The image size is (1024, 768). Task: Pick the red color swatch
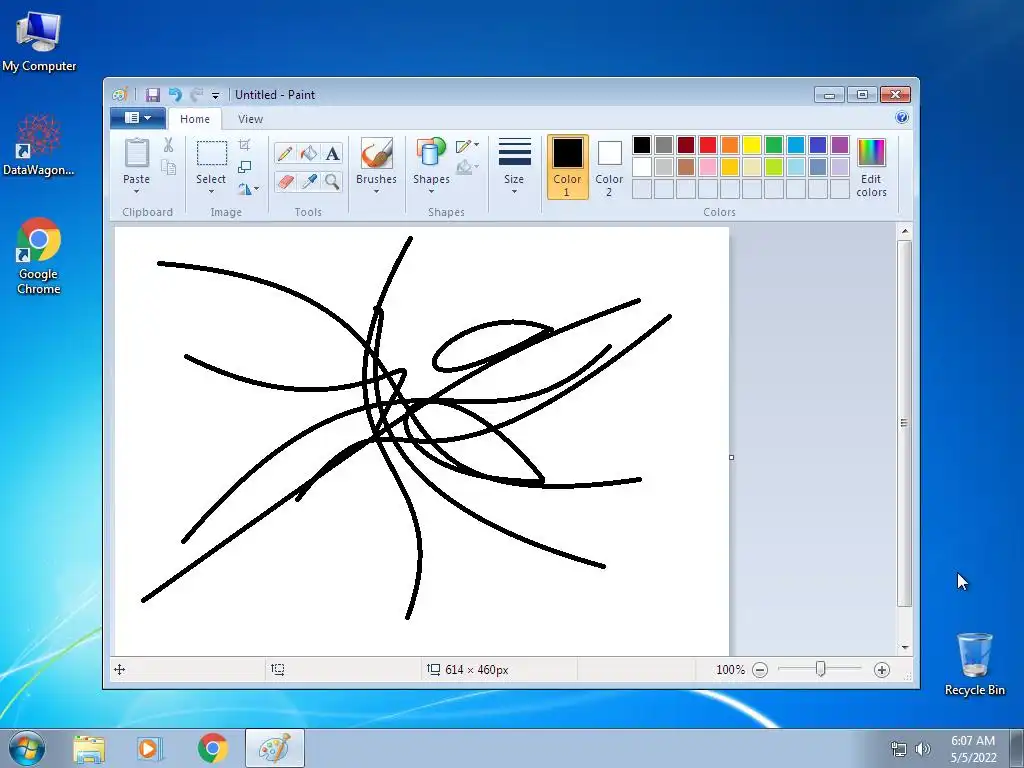[708, 145]
